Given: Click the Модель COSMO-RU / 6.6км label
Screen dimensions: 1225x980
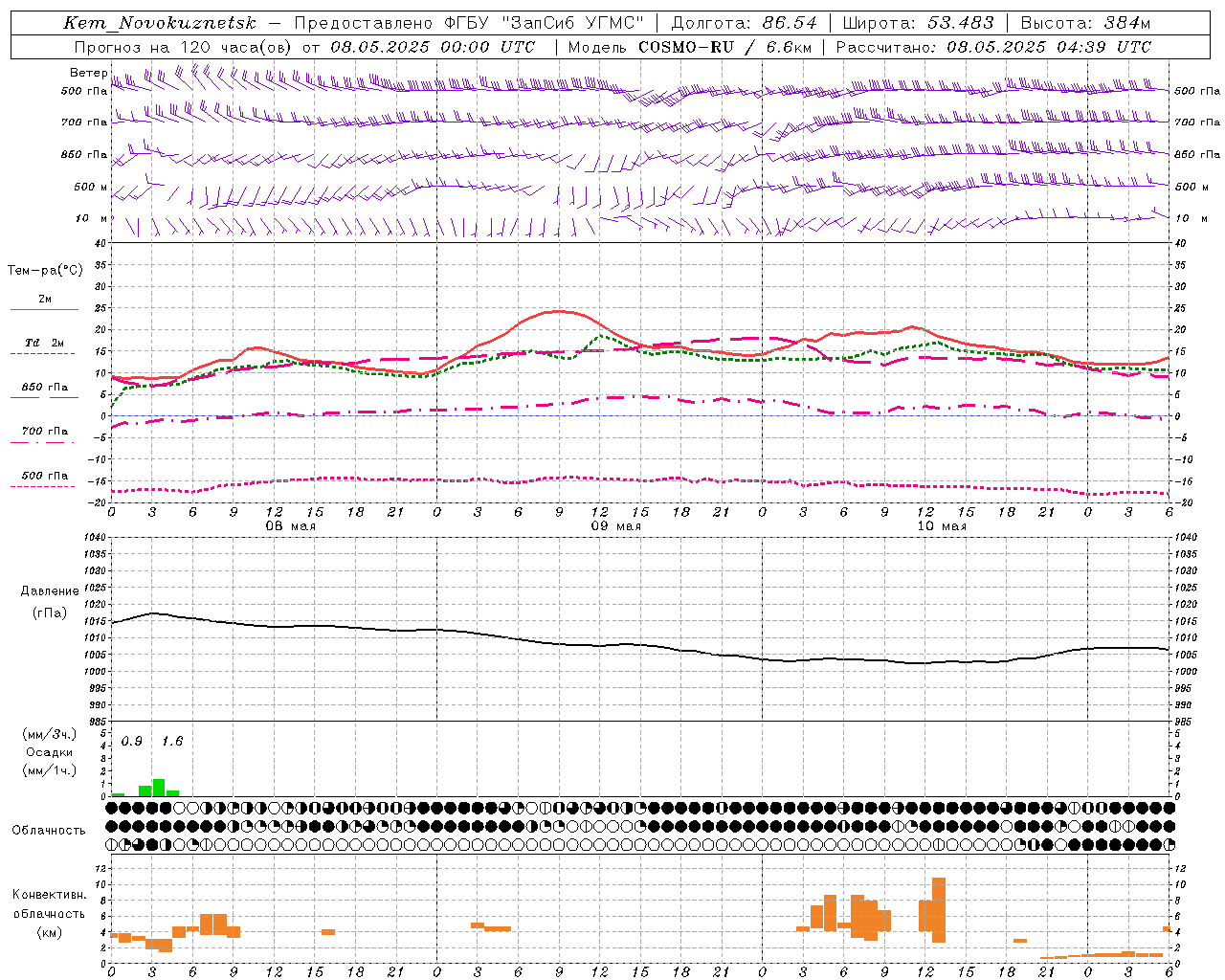Looking at the screenshot, I should pyautogui.click(x=690, y=47).
